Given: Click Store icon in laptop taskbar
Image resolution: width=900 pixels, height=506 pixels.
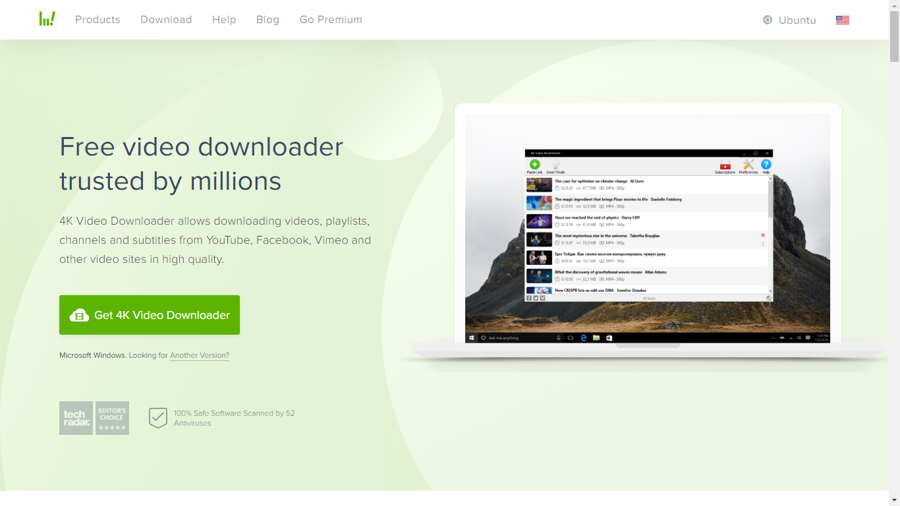Looking at the screenshot, I should tap(609, 338).
